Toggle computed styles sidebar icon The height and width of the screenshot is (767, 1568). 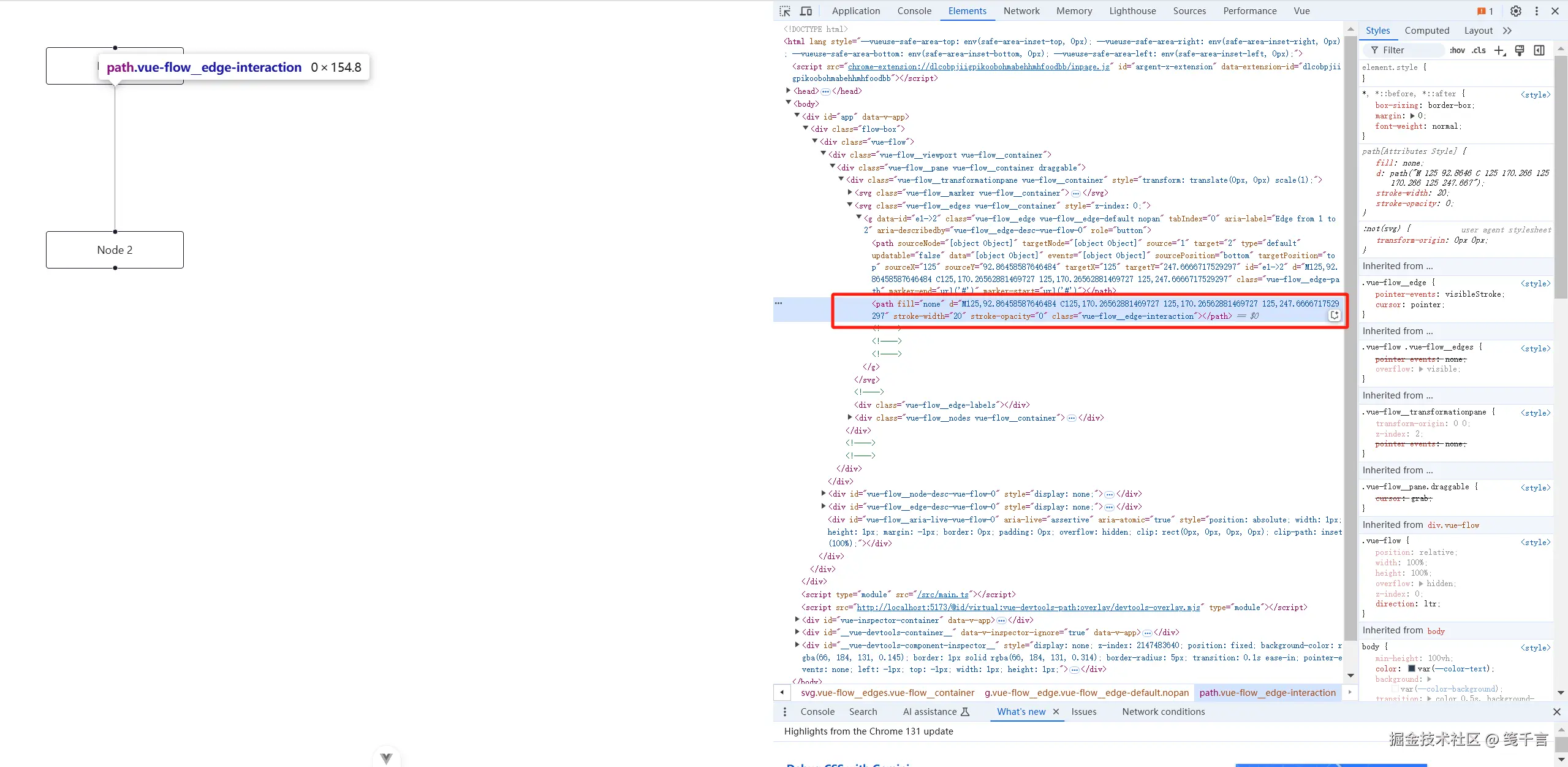click(1539, 50)
